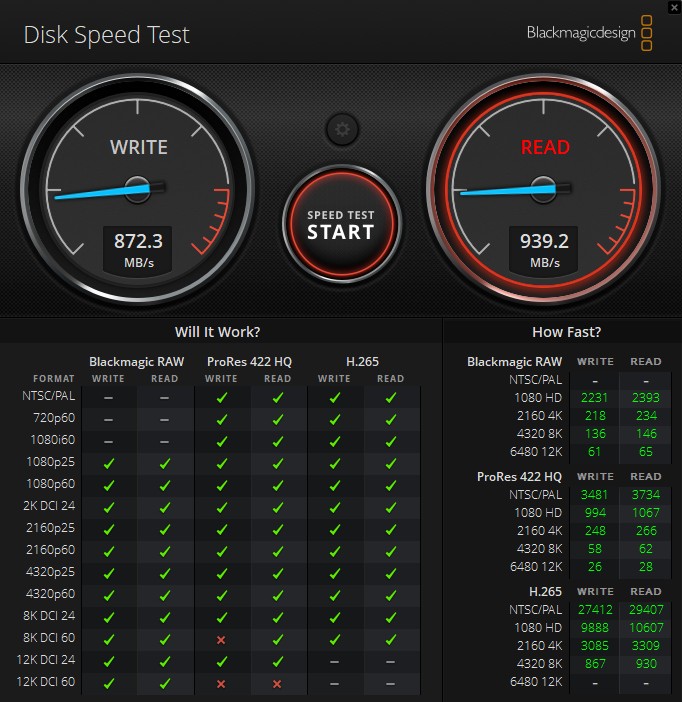Screen dimensions: 682x702
Task: Click green check for 8K DCI 24 Blackmagic RAW read
Action: [165, 617]
